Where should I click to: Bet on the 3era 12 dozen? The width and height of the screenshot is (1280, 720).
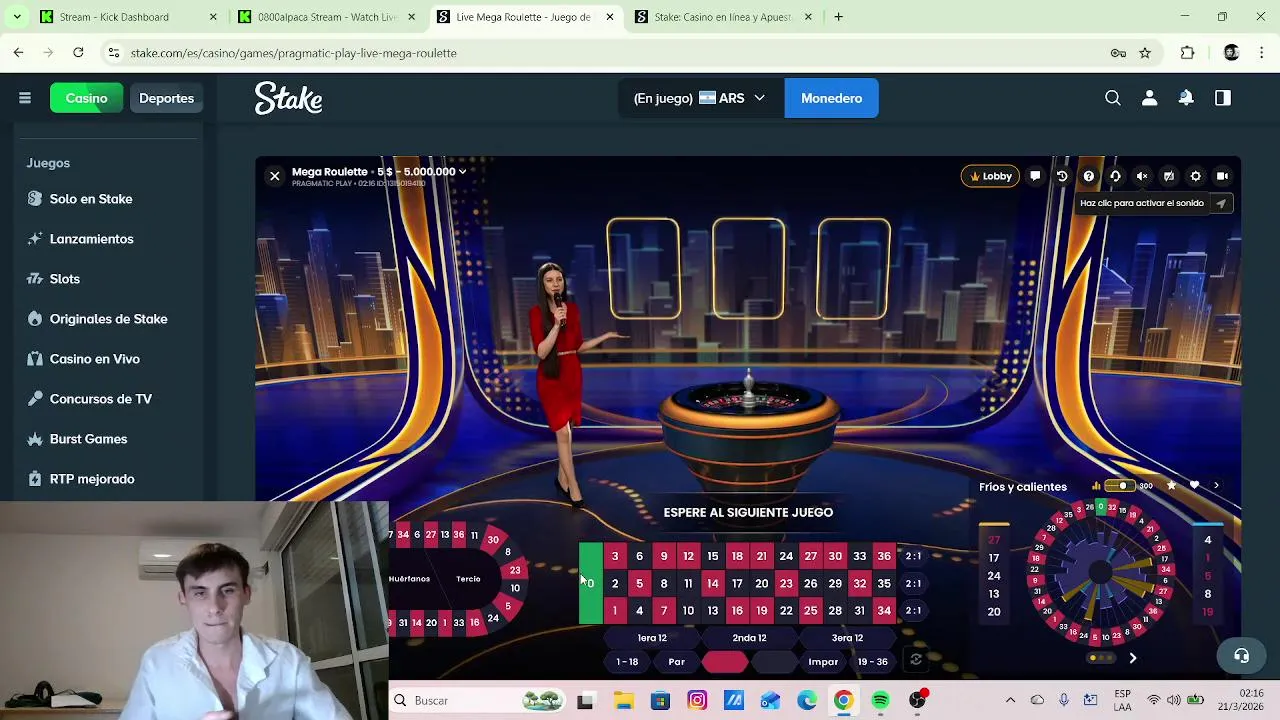(x=847, y=638)
